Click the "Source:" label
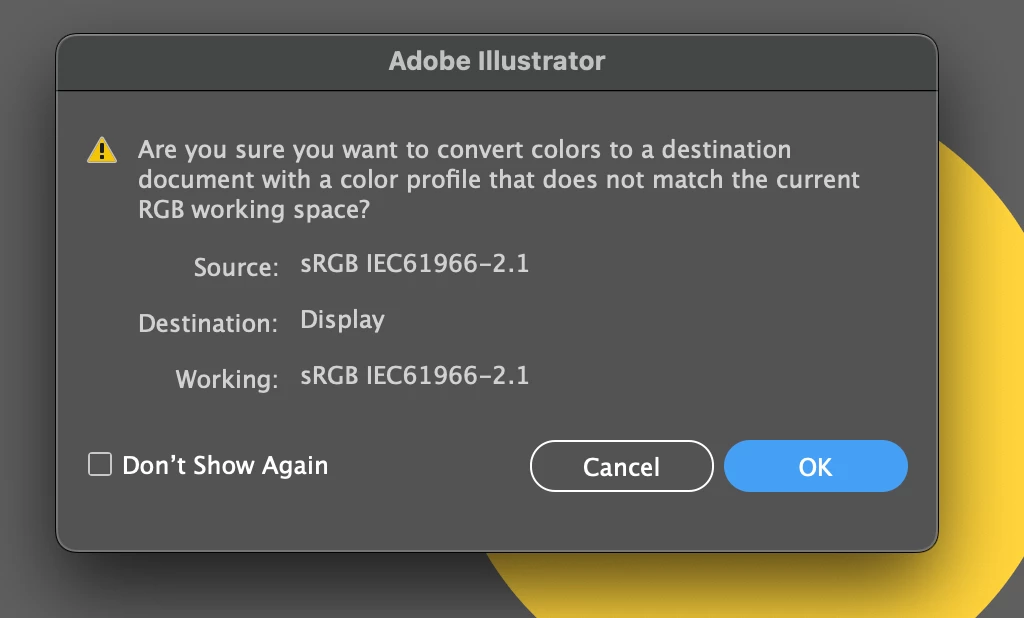The image size is (1024, 618). (x=236, y=267)
